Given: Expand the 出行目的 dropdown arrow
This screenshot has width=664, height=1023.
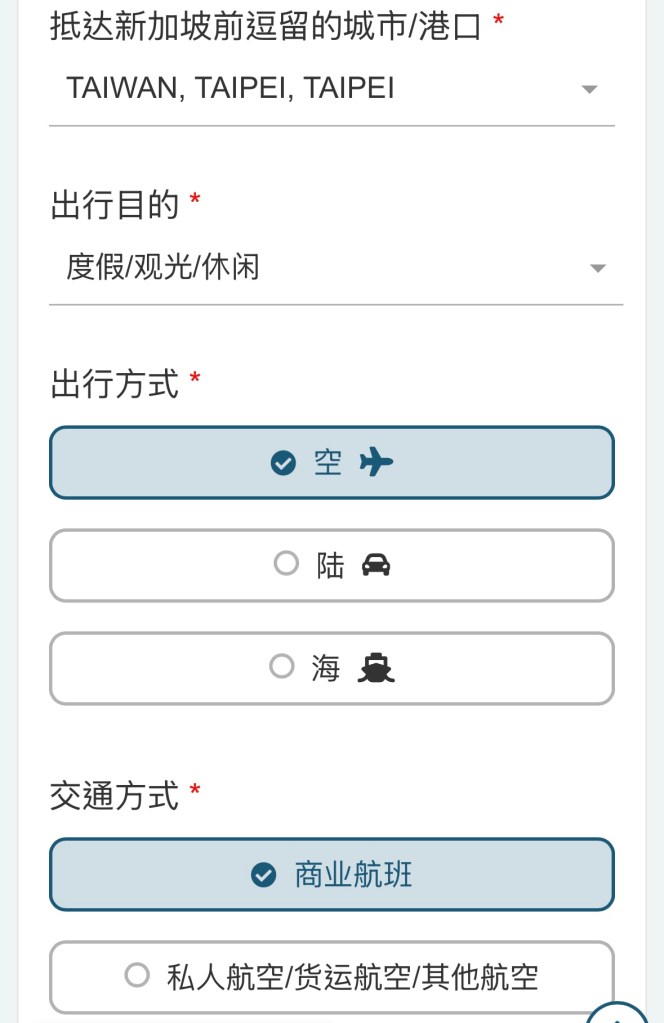Looking at the screenshot, I should point(597,268).
